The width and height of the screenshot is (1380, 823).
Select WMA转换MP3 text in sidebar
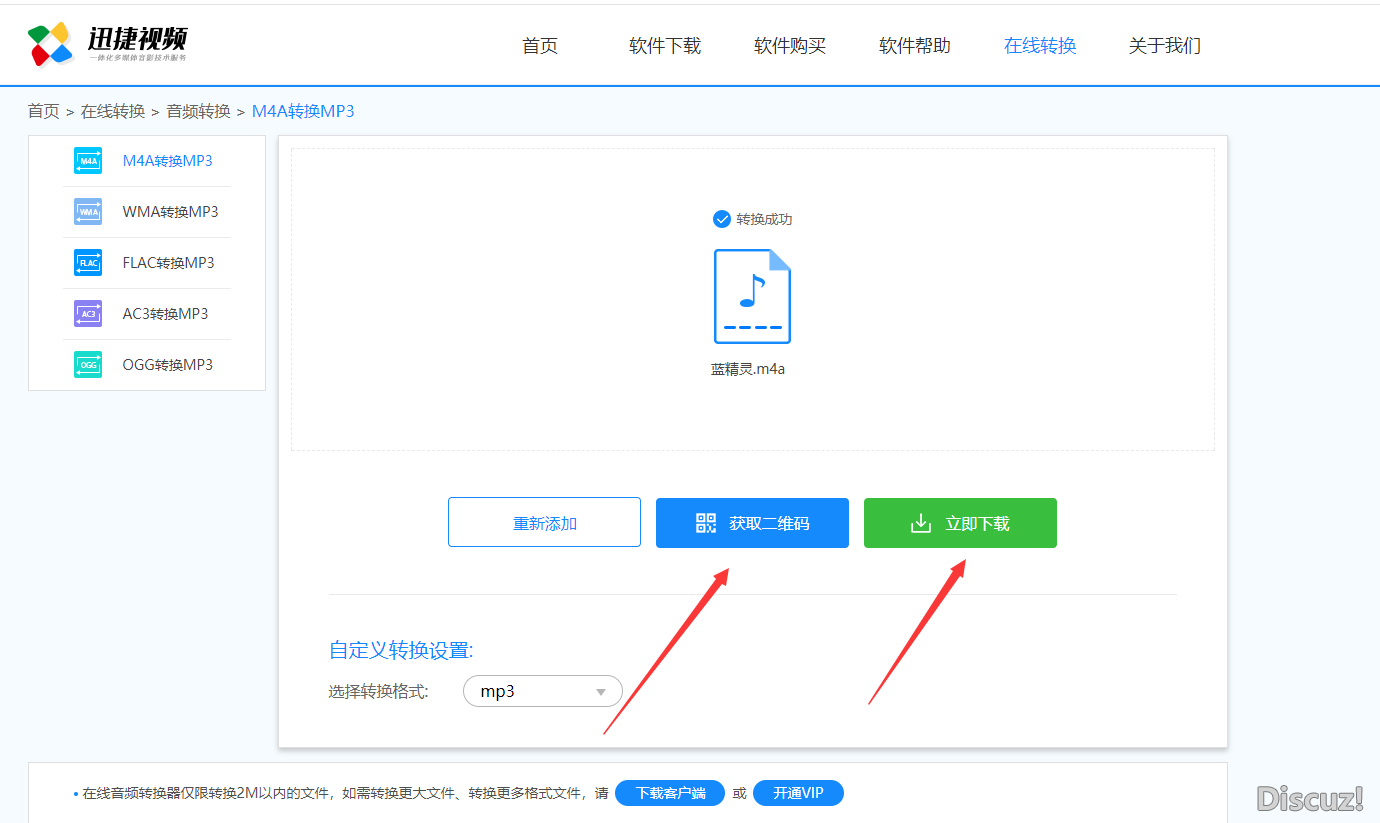(x=170, y=211)
